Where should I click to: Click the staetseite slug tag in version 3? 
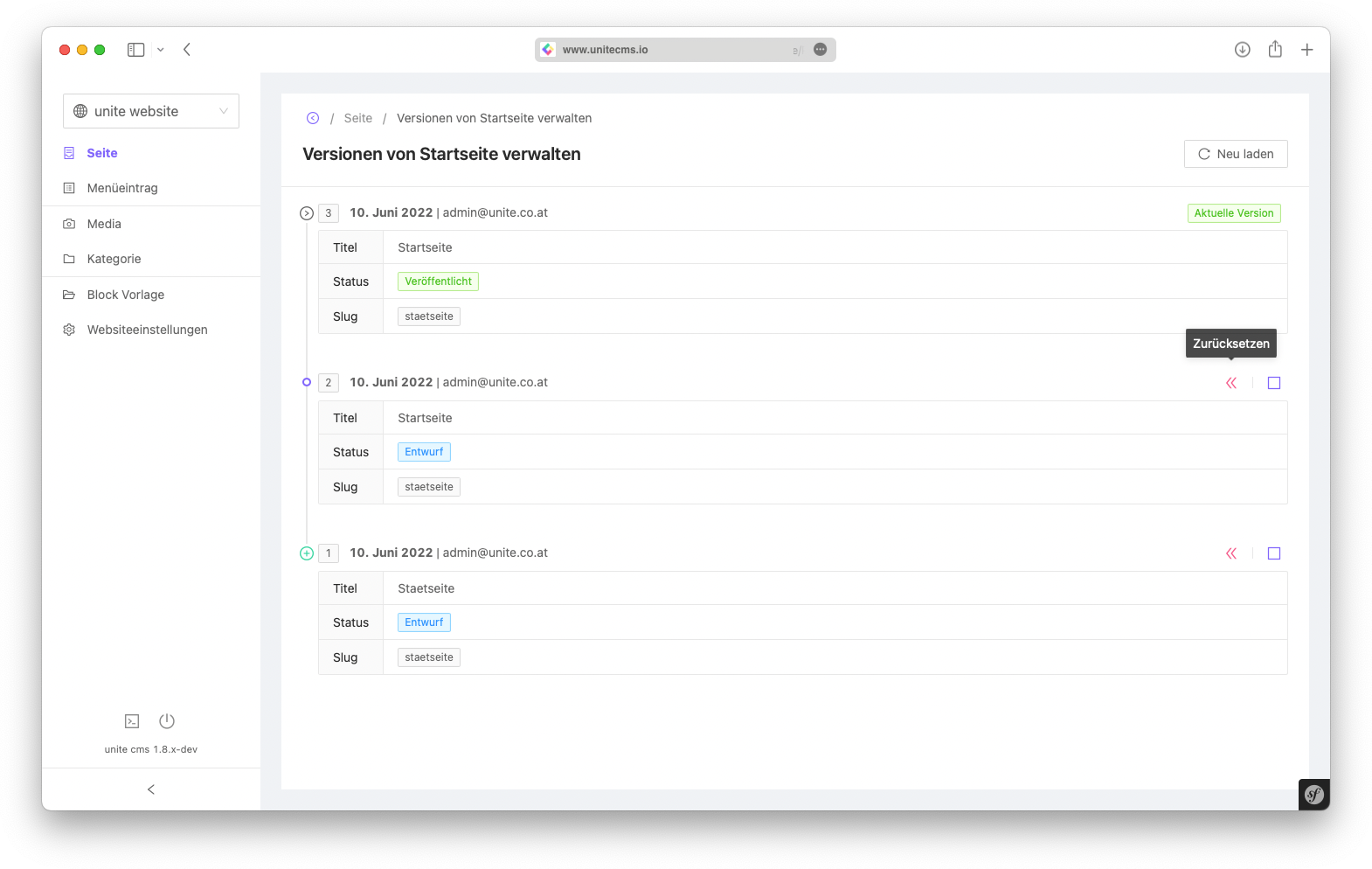(429, 316)
